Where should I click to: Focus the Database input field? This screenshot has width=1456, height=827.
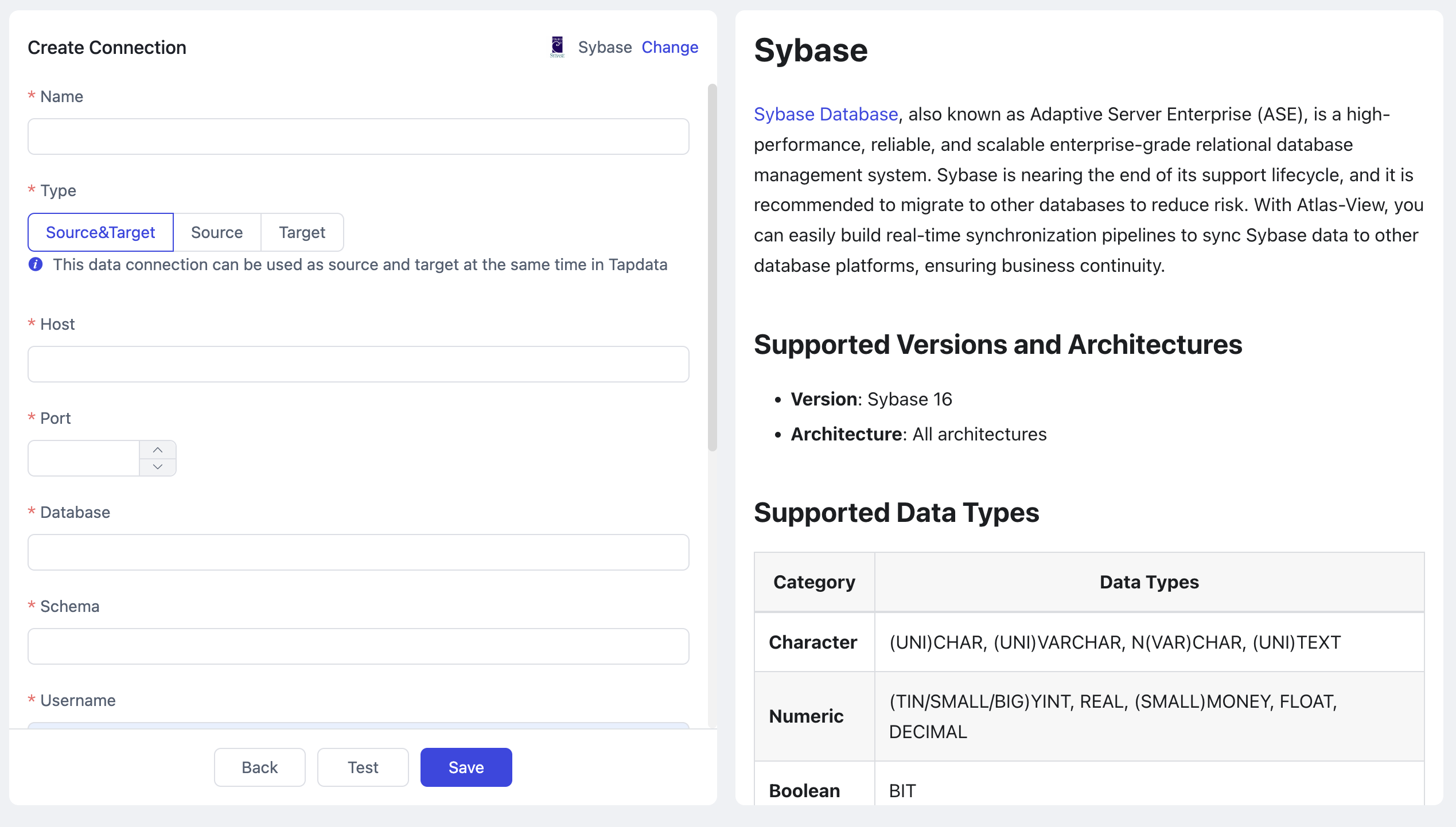click(x=359, y=552)
